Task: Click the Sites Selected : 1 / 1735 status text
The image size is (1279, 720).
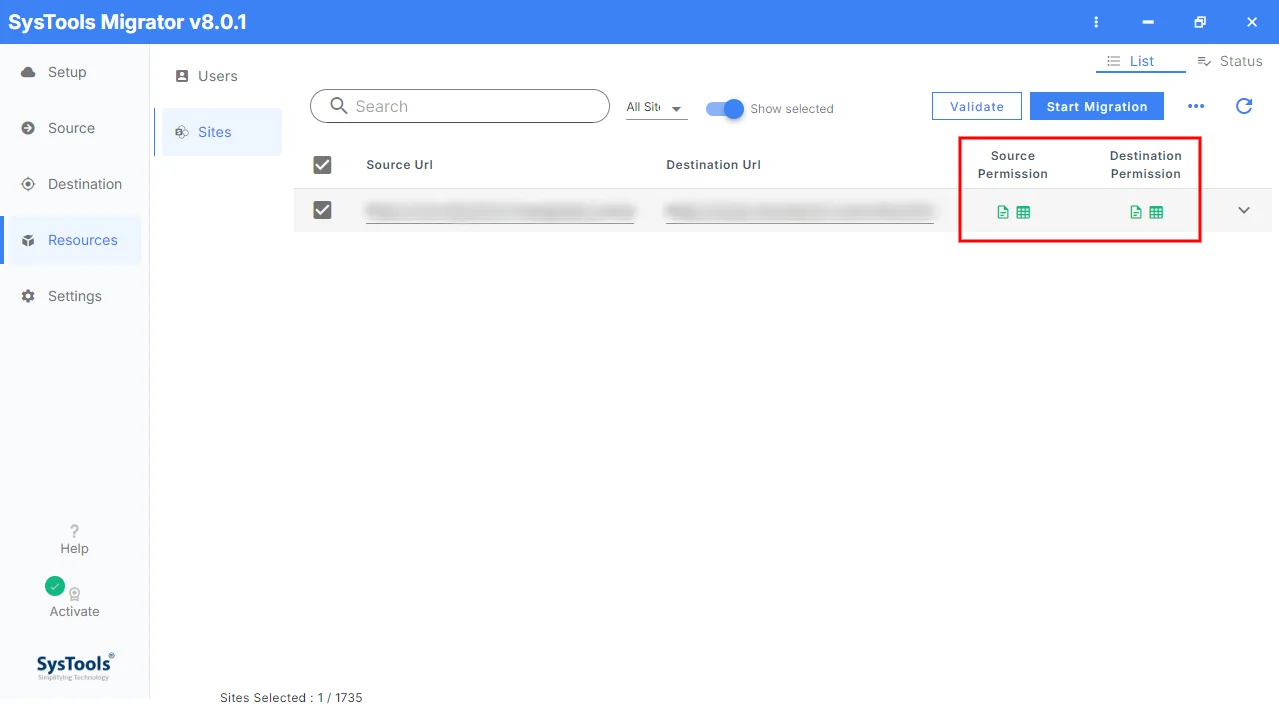Action: [291, 698]
